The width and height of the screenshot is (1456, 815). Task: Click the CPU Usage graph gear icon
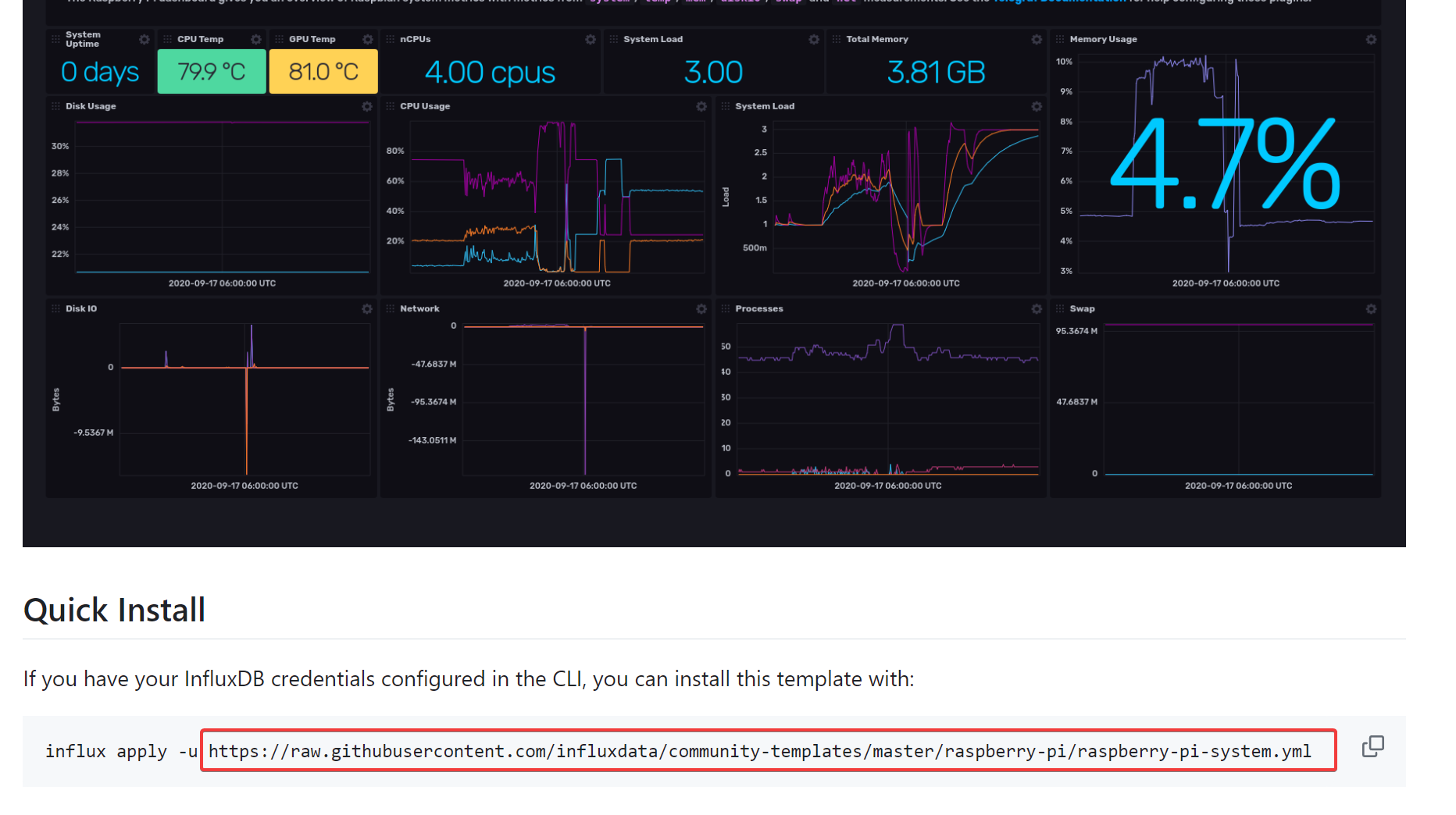click(x=701, y=106)
